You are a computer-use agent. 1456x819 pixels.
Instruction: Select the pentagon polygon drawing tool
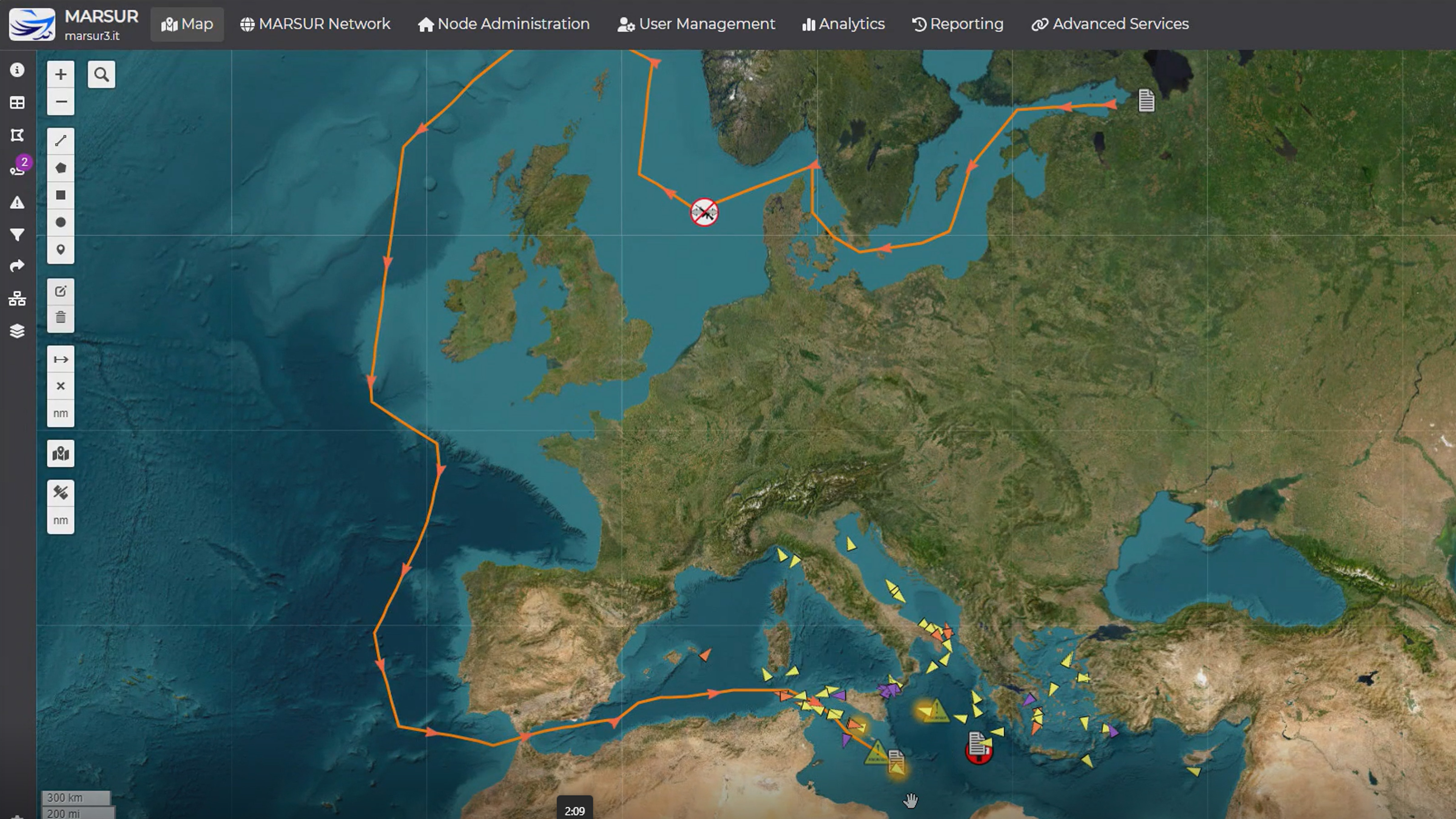[60, 167]
